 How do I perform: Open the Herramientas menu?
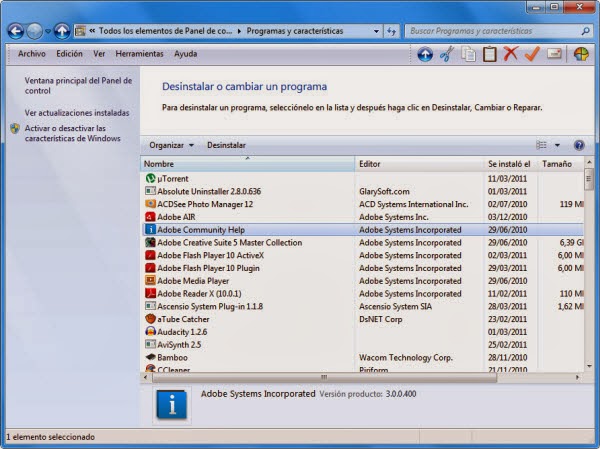pos(139,54)
